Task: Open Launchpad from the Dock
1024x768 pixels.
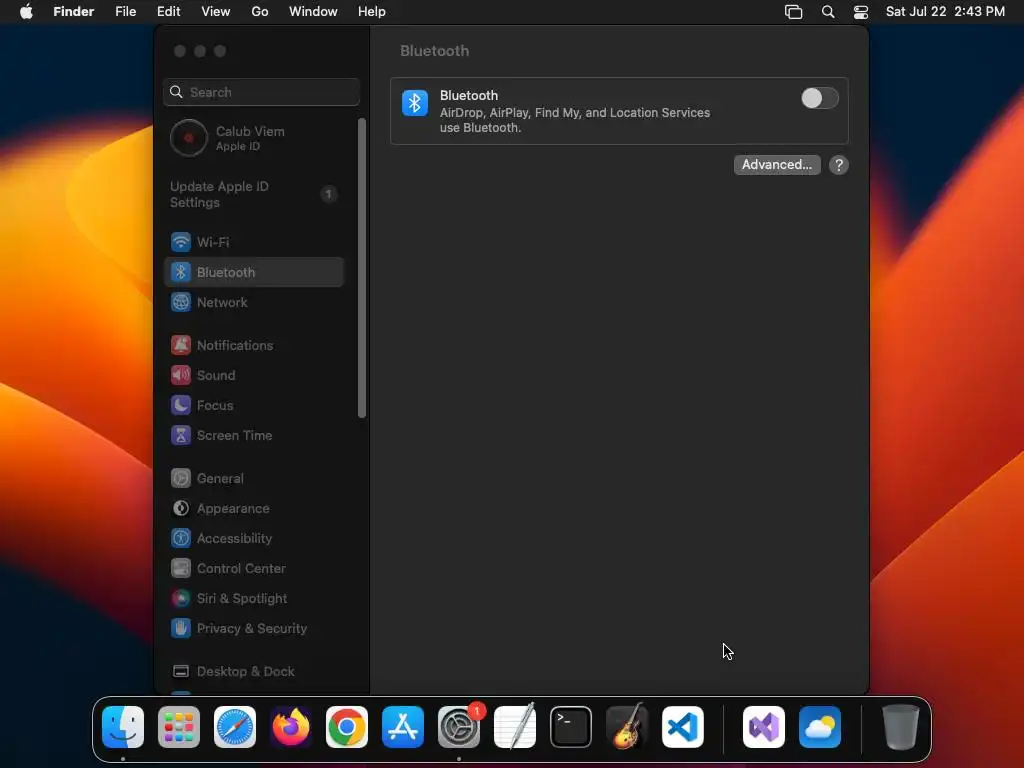Action: 179,727
